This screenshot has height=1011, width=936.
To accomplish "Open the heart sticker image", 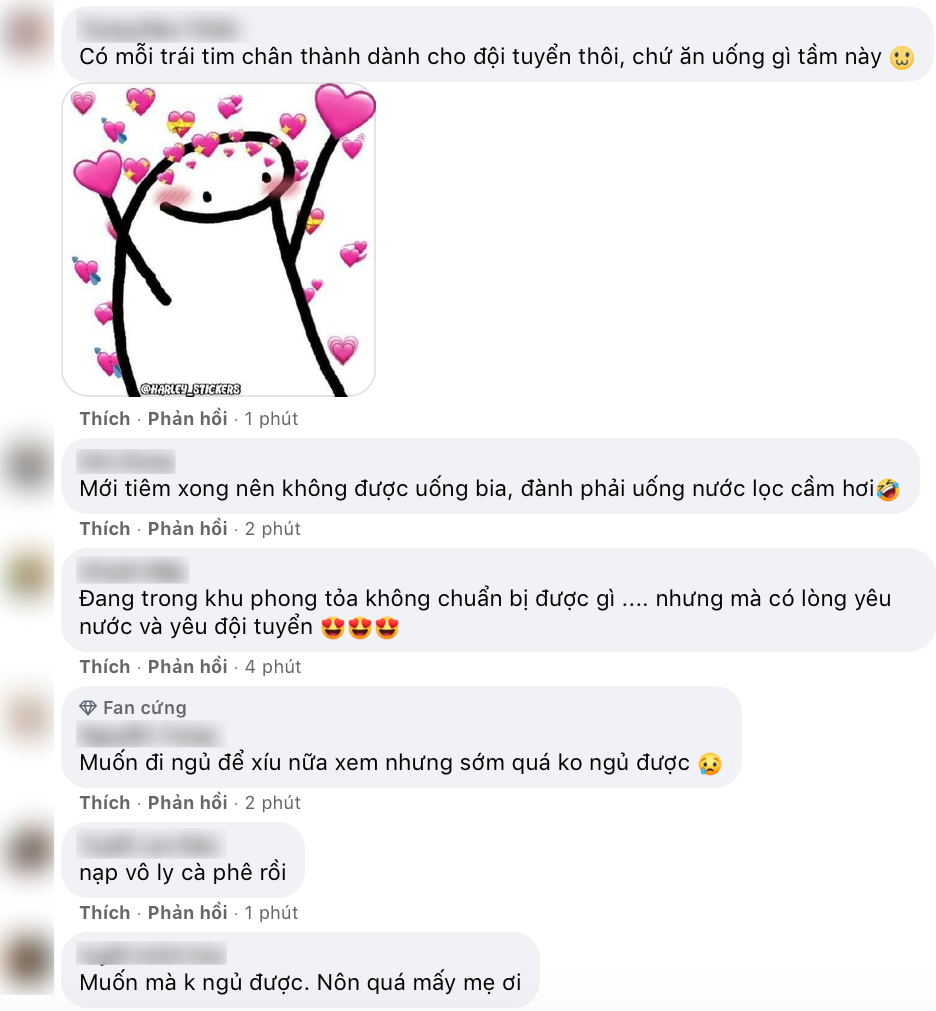I will pos(219,240).
